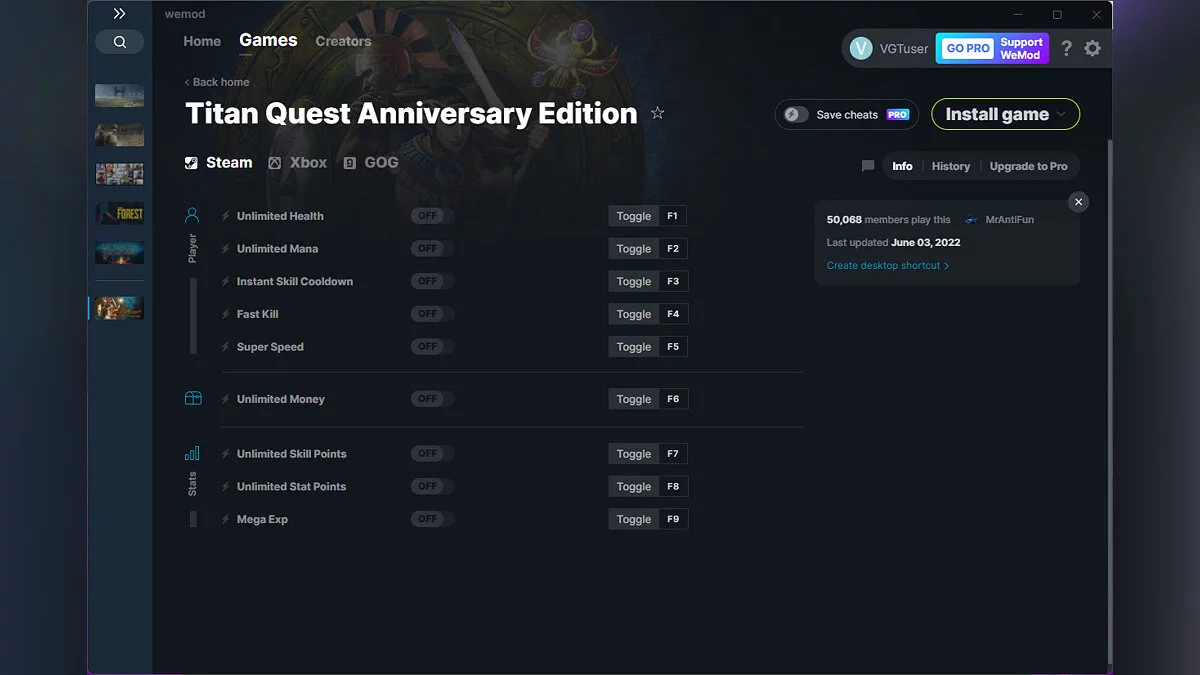
Task: Select the Player category icon
Action: click(192, 213)
